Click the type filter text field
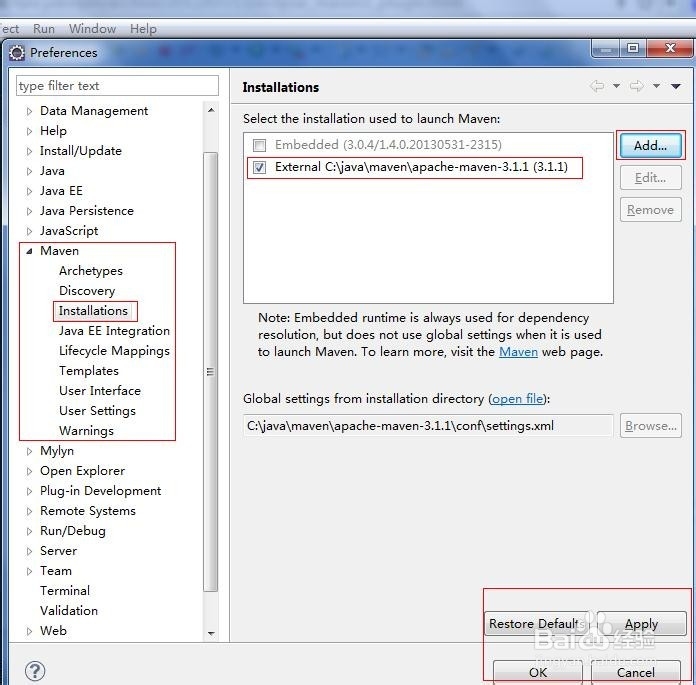The width and height of the screenshot is (696, 685). [117, 85]
